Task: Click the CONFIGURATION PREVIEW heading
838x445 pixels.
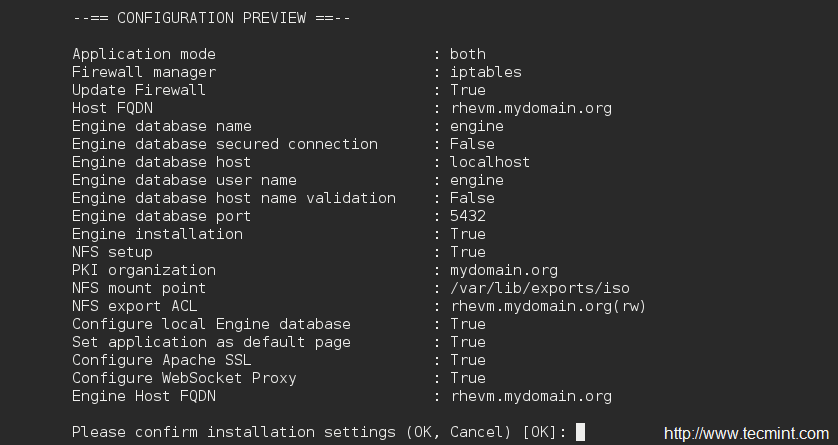Action: pyautogui.click(x=211, y=18)
